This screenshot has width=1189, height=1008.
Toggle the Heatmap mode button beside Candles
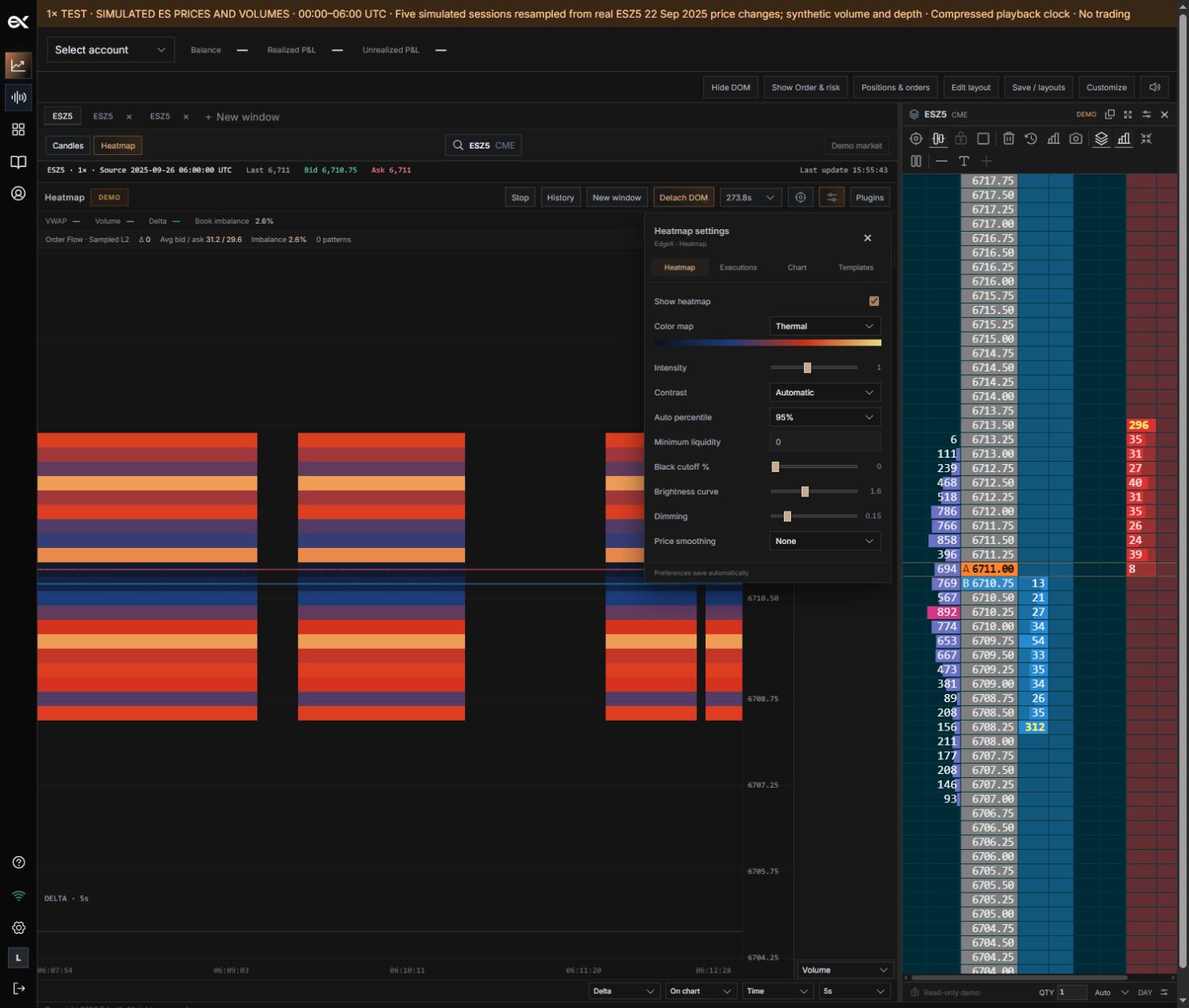[118, 146]
